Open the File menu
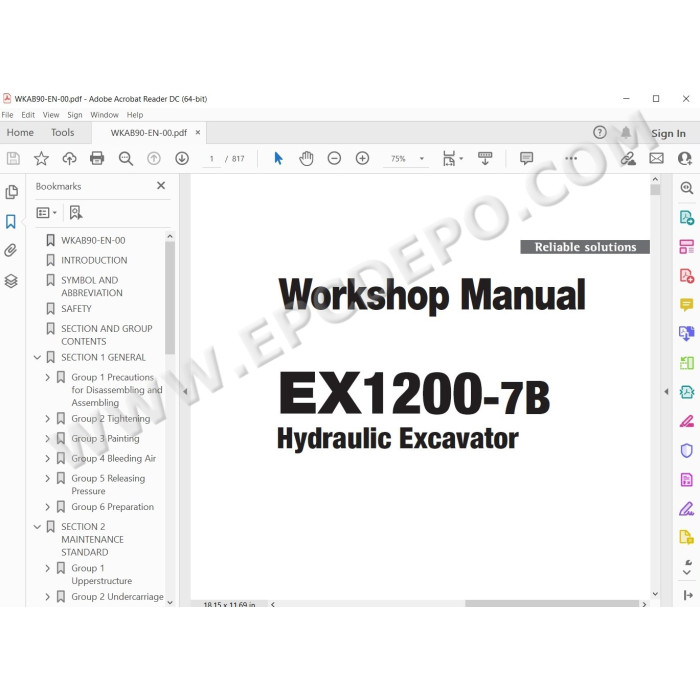 coord(7,115)
